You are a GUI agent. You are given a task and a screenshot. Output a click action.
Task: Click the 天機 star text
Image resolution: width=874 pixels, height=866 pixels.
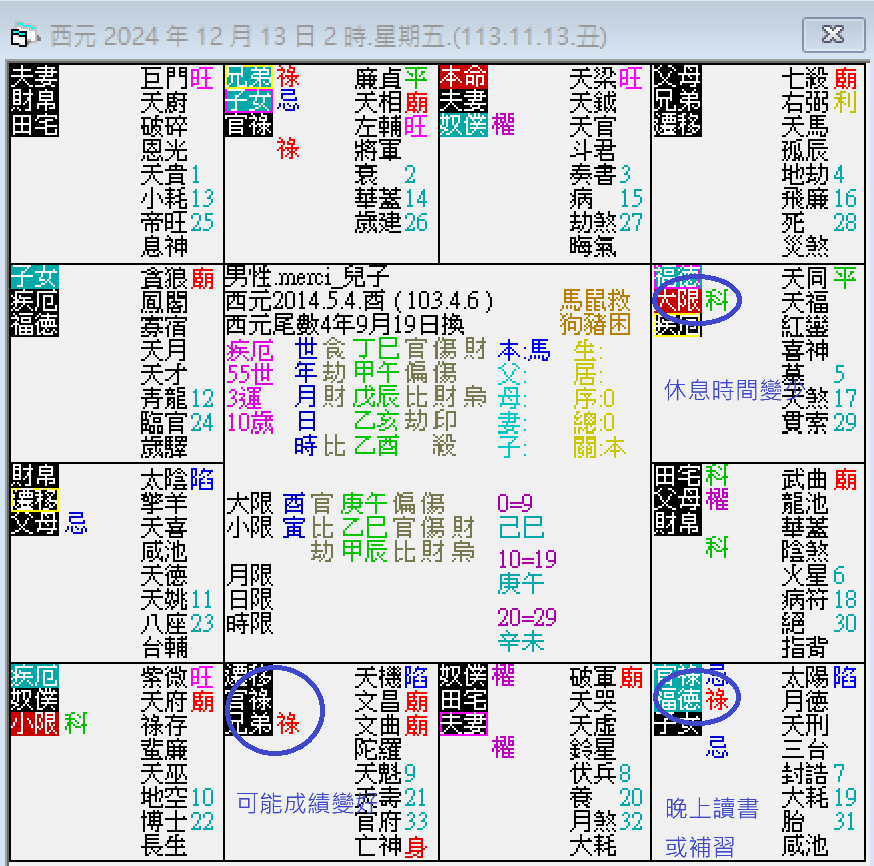[x=378, y=678]
